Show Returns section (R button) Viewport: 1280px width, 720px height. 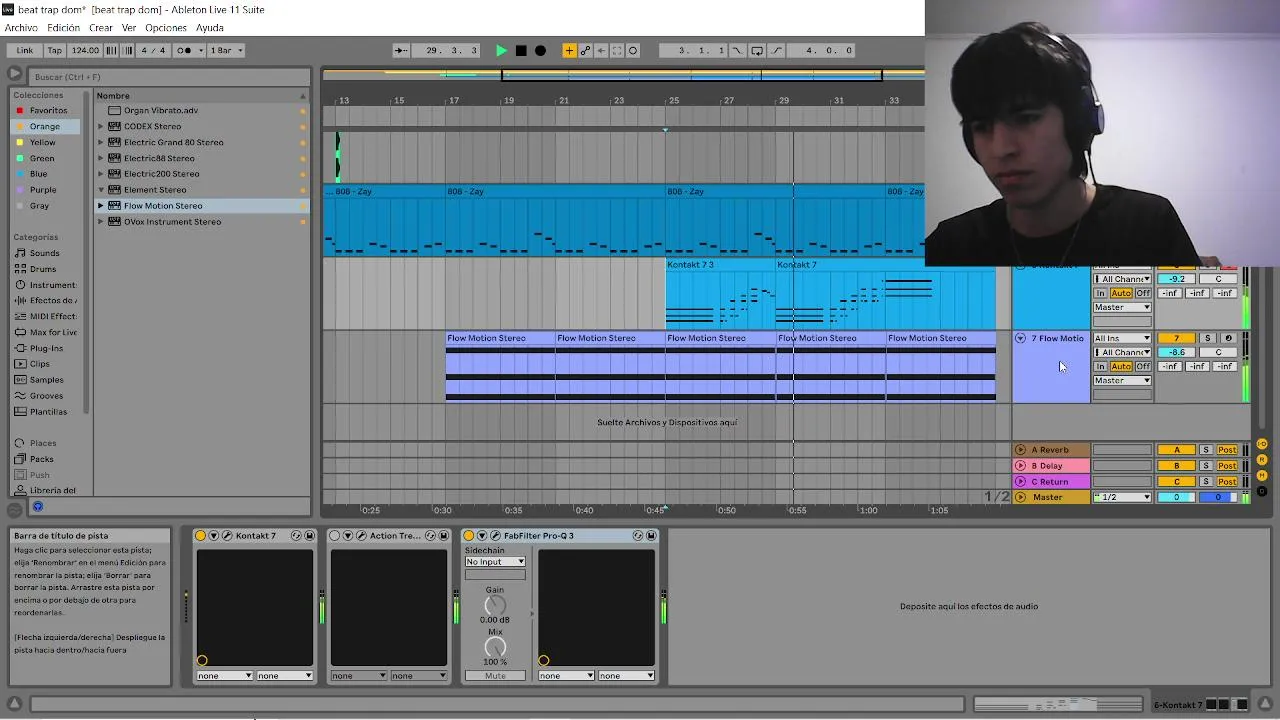tap(1262, 460)
